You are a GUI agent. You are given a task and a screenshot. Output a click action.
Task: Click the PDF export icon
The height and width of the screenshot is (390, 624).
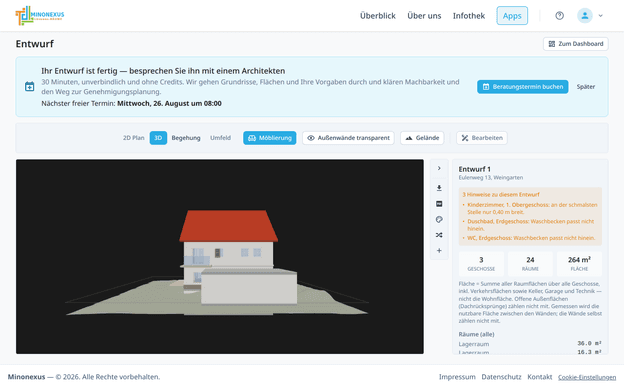point(439,204)
